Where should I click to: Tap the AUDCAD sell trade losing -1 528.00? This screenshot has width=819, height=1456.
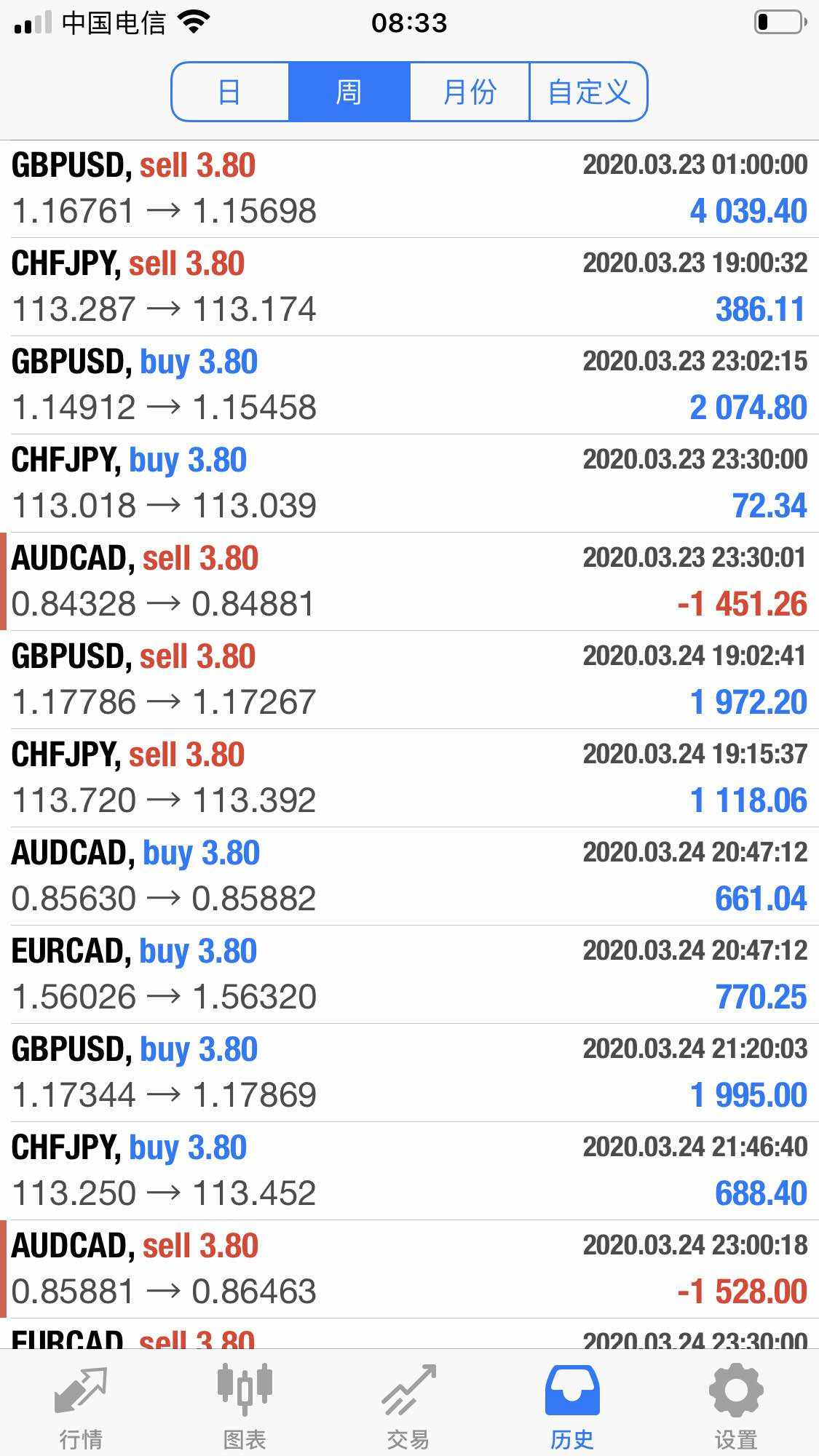pos(409,1269)
